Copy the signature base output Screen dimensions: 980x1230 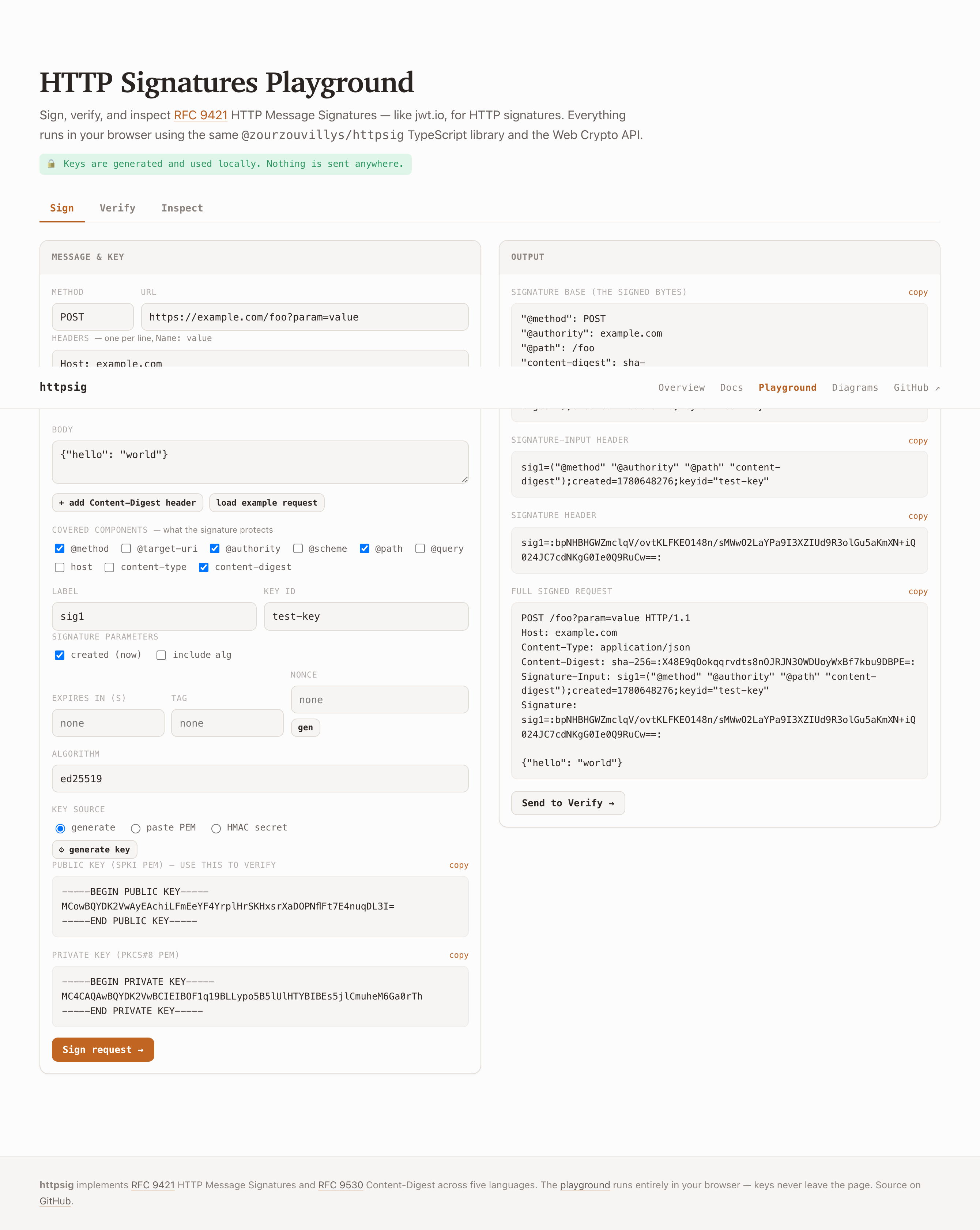click(918, 292)
